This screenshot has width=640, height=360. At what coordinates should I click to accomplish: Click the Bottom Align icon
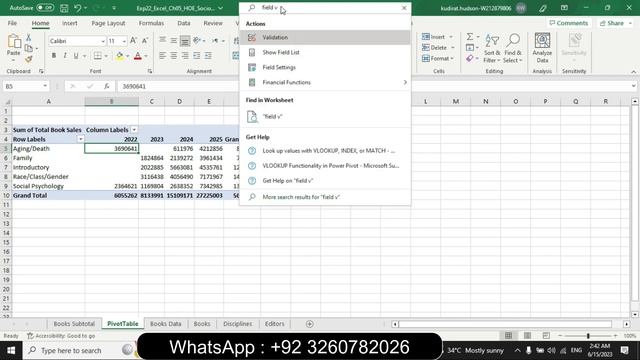tap(185, 41)
